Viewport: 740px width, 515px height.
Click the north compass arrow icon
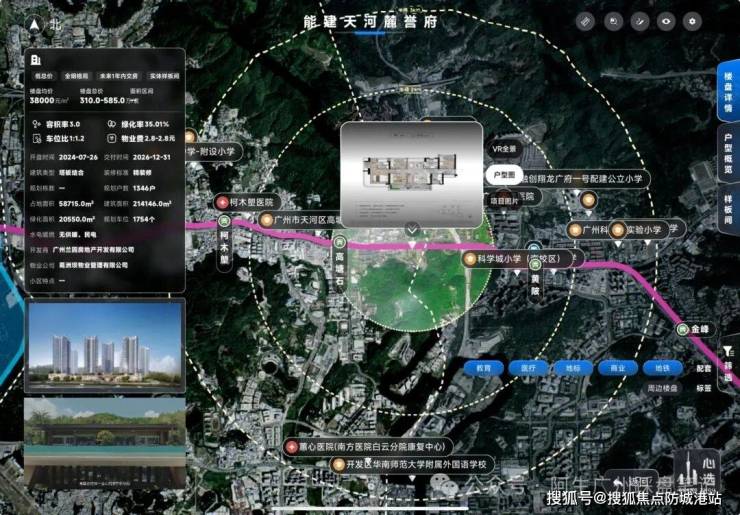click(x=36, y=24)
